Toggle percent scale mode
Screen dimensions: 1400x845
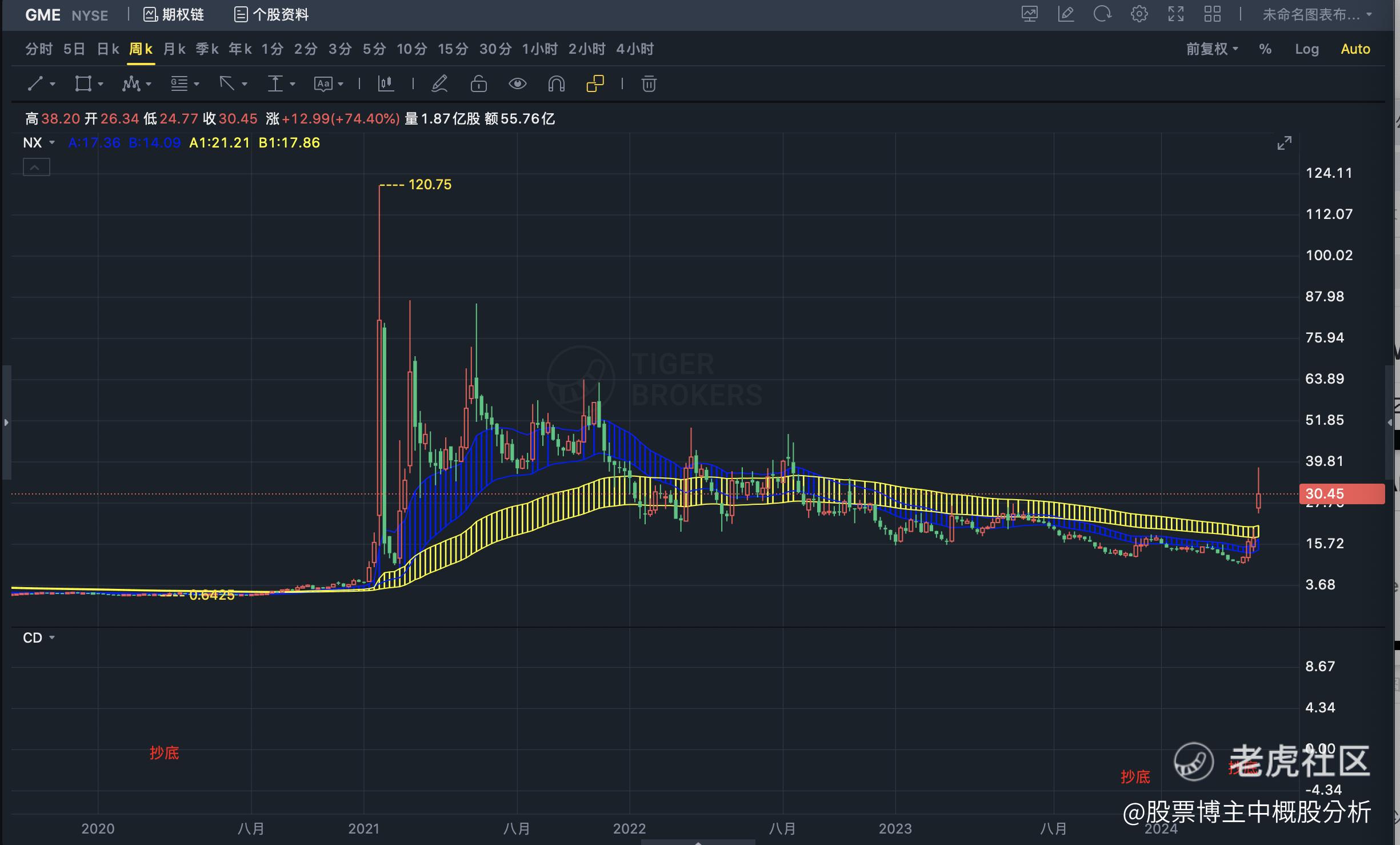point(1265,49)
